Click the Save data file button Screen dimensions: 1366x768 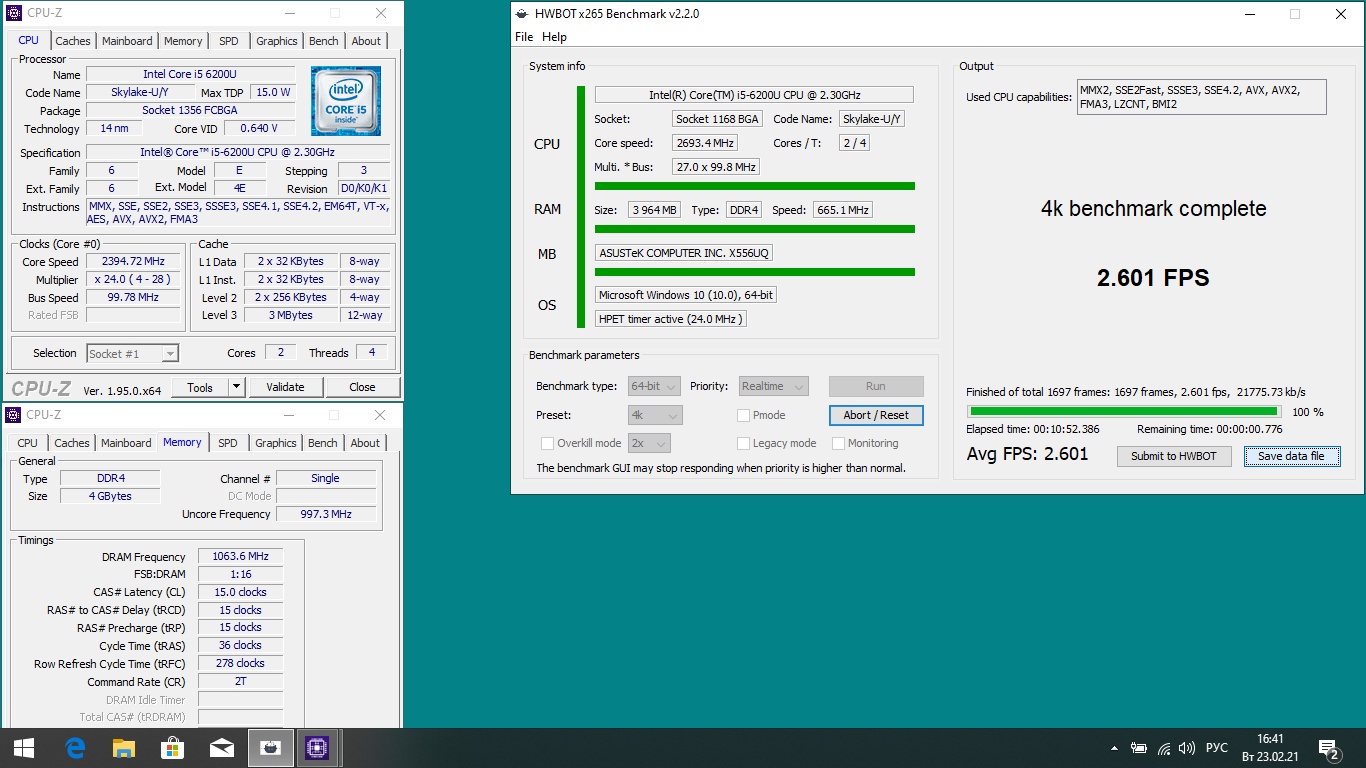point(1291,456)
